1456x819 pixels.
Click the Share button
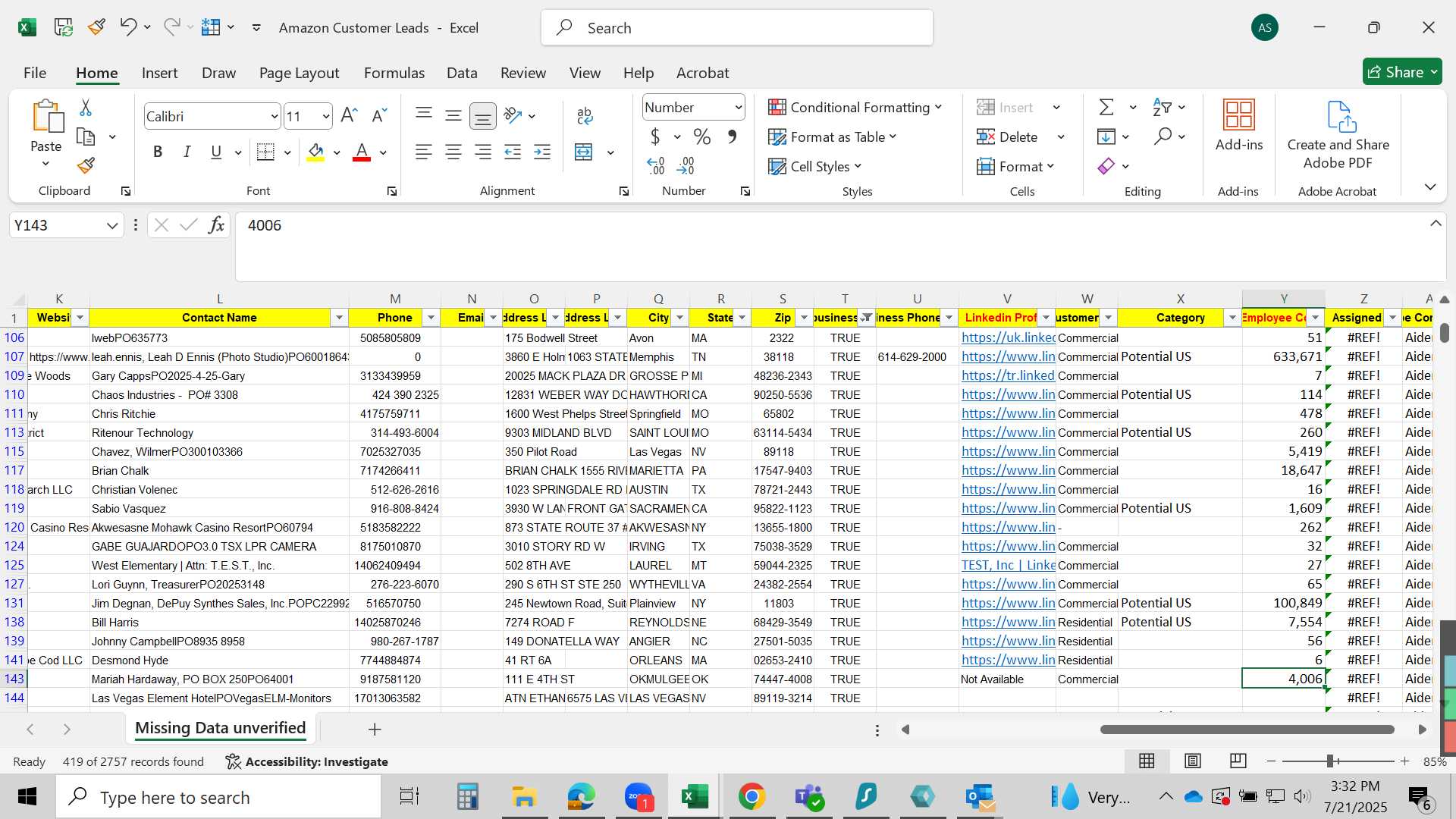click(x=1402, y=72)
